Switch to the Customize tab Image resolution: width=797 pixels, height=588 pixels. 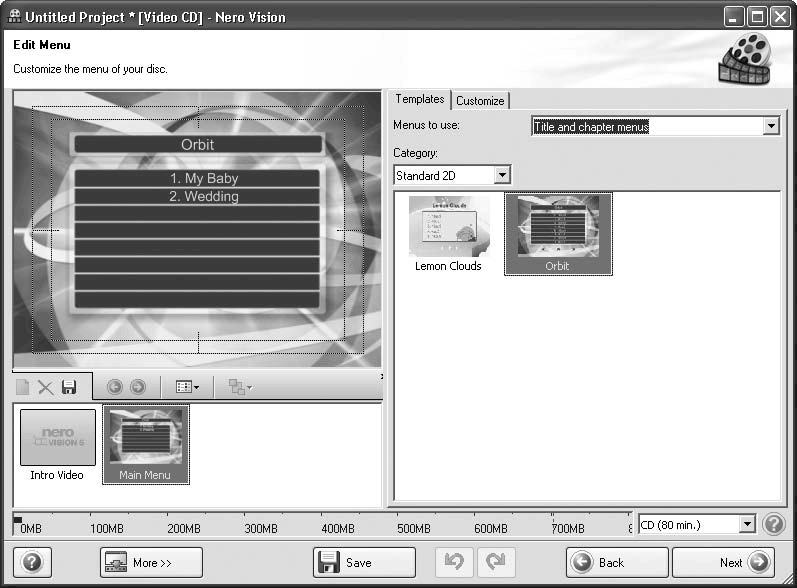[480, 101]
